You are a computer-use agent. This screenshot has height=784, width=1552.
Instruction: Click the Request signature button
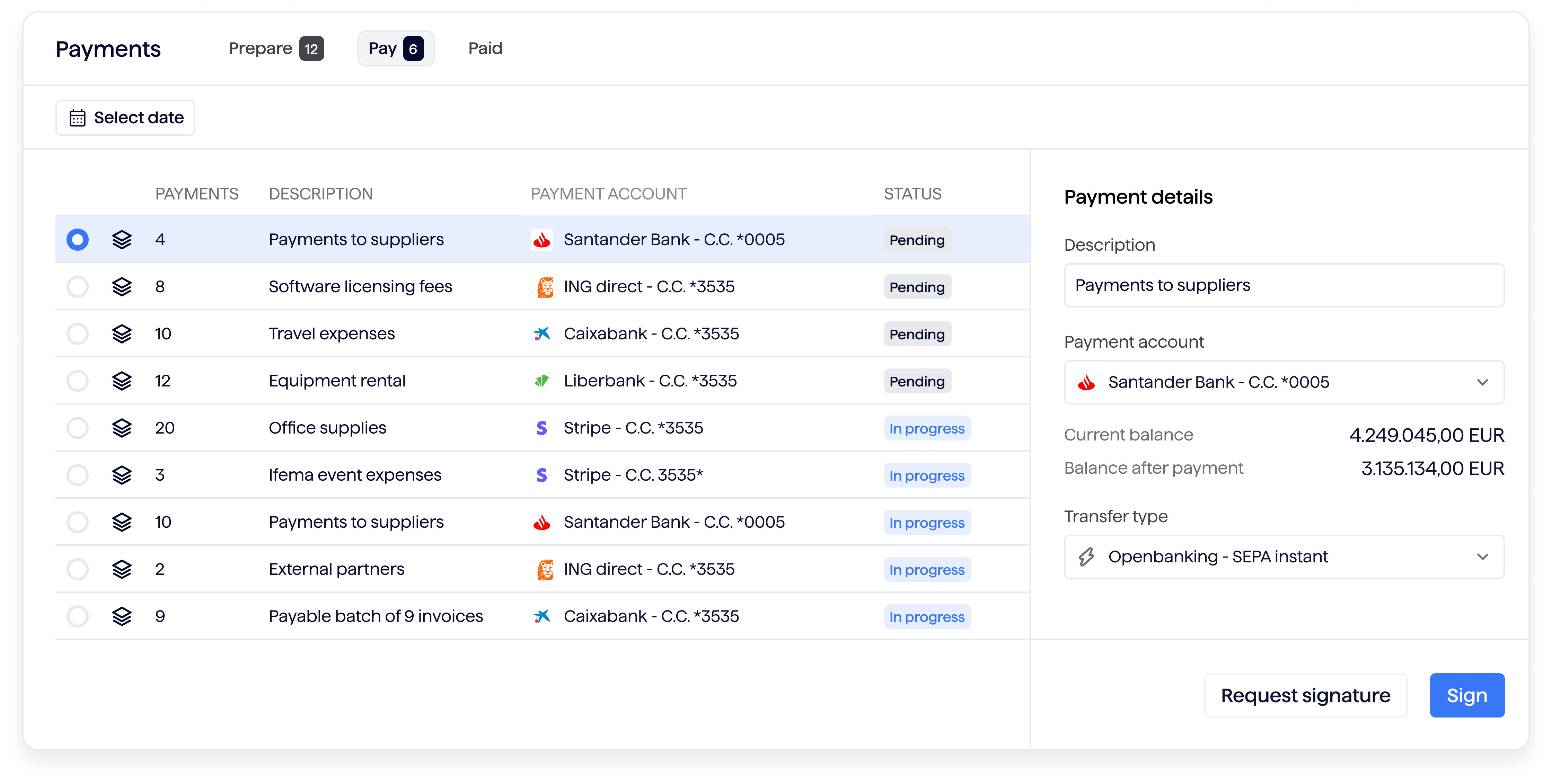(x=1306, y=695)
